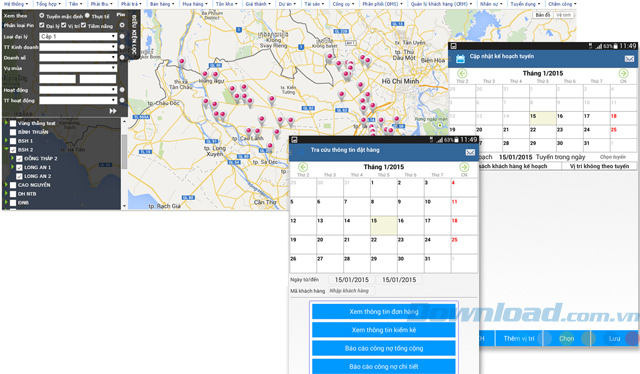Open Bán hàng menu
Viewport: 640px width, 374px height.
click(162, 4)
